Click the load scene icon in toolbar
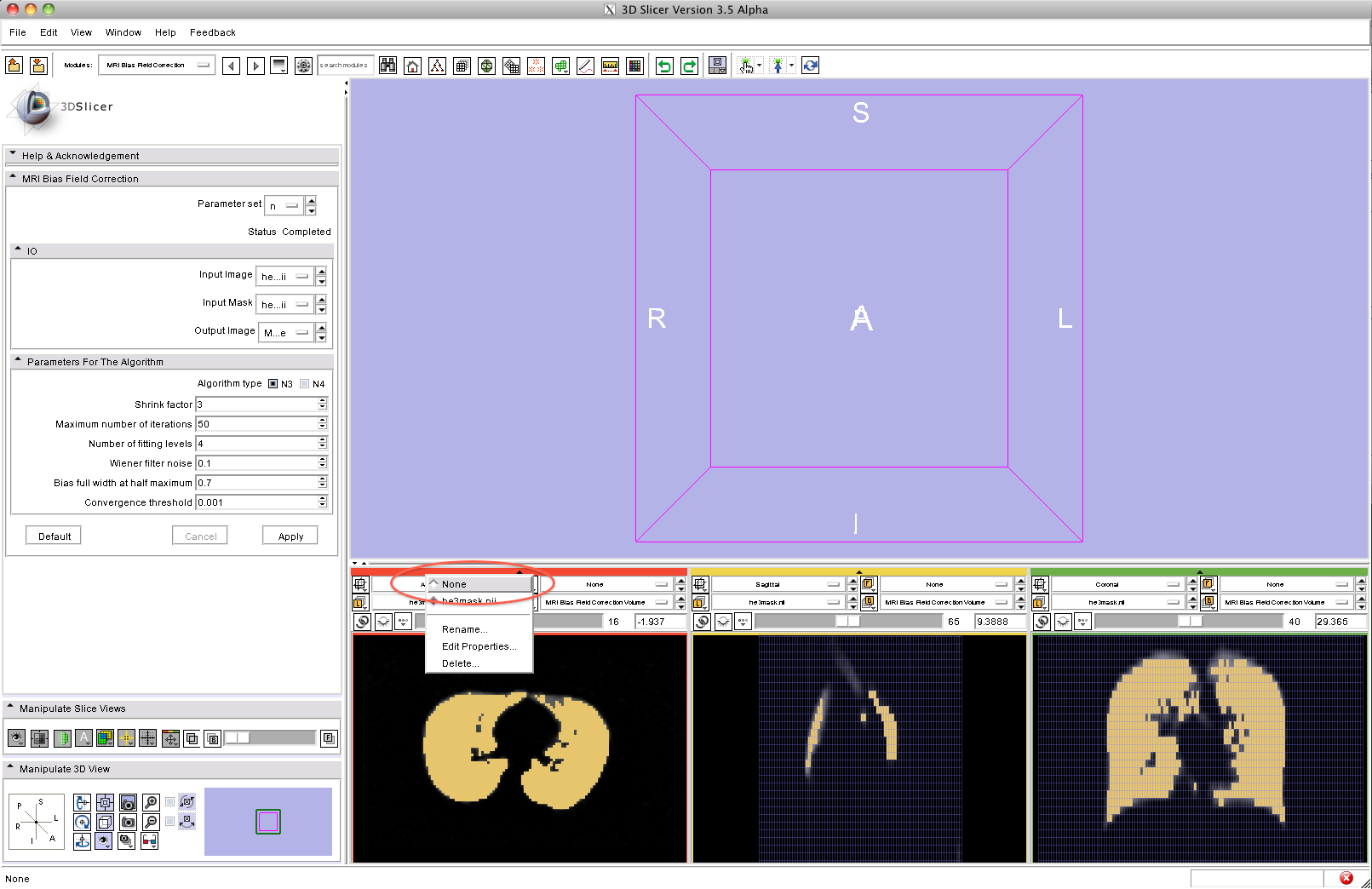Screen dimensions: 1372x889 (x=14, y=66)
